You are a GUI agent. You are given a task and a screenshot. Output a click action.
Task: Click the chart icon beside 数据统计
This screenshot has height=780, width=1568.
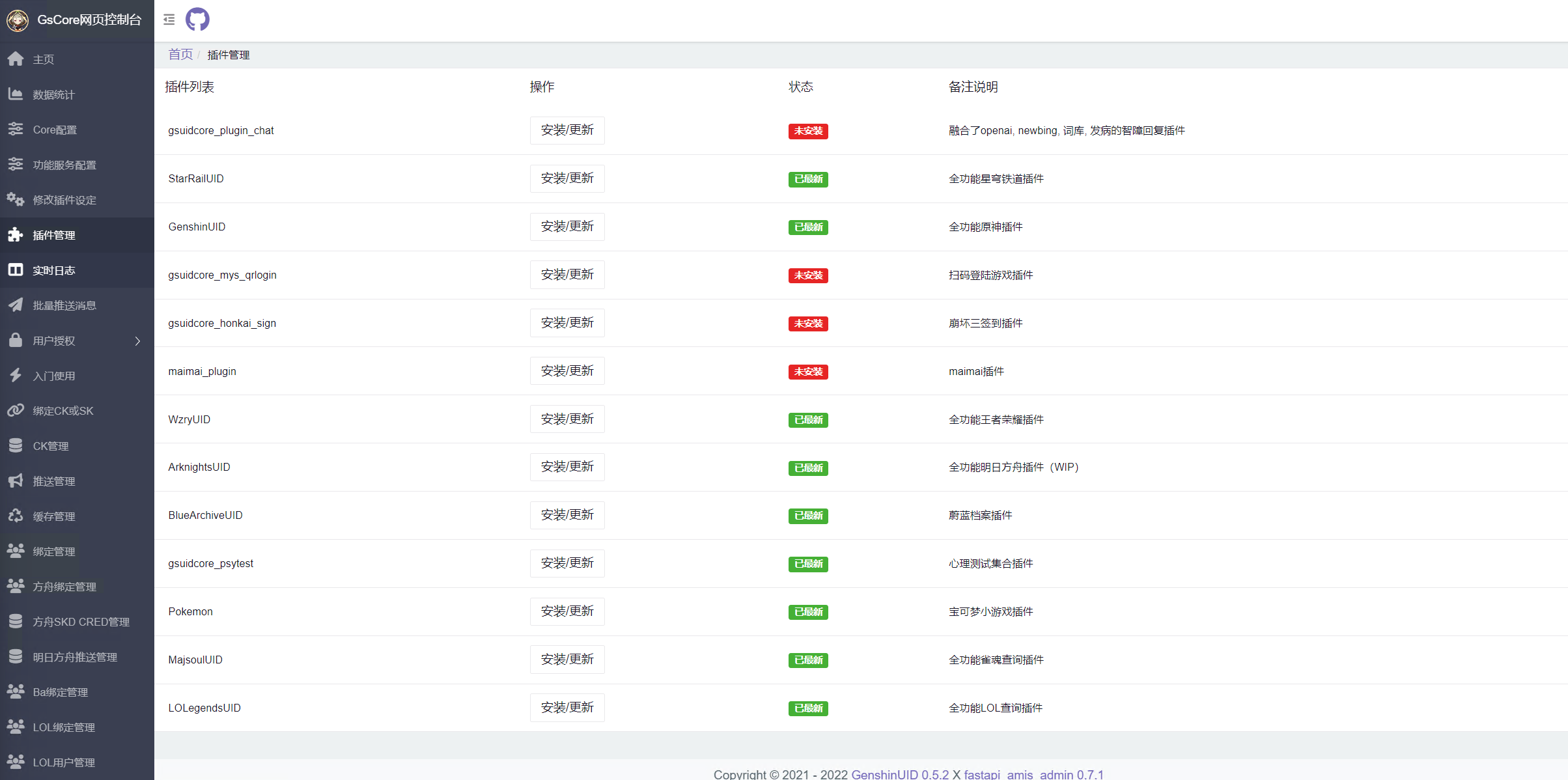coord(16,94)
